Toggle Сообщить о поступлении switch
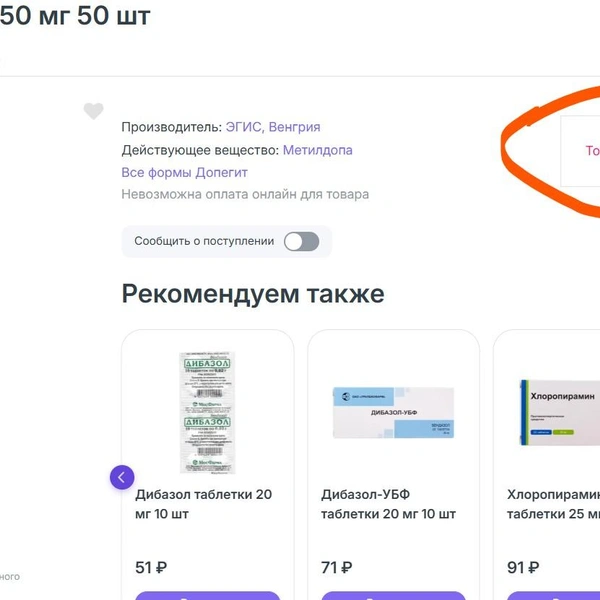The width and height of the screenshot is (600, 600). [x=302, y=241]
